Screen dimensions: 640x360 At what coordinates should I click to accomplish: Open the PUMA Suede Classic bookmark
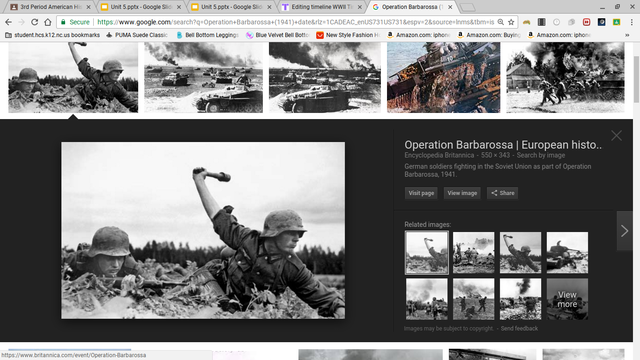pyautogui.click(x=137, y=35)
